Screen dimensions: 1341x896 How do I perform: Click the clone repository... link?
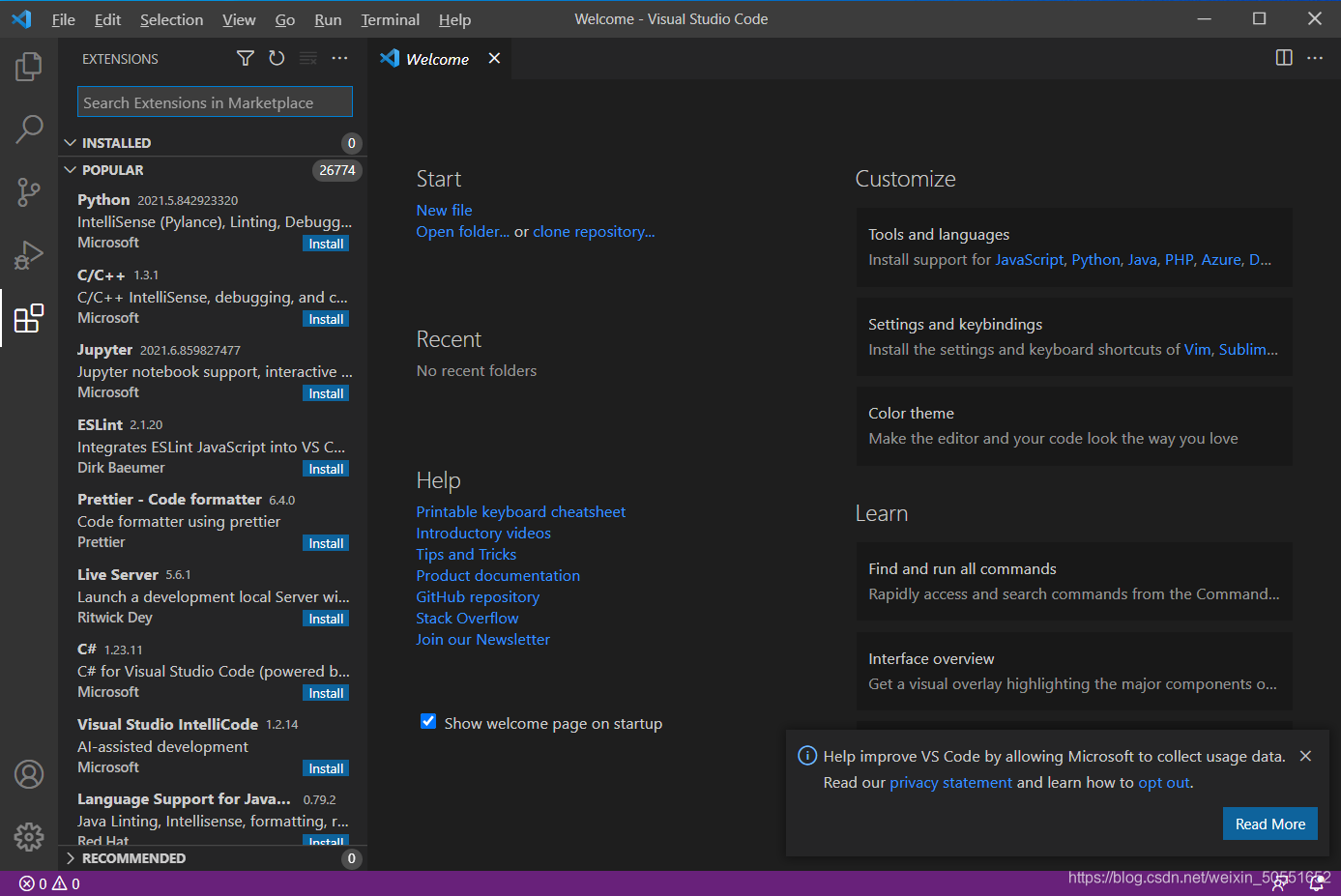(x=594, y=232)
